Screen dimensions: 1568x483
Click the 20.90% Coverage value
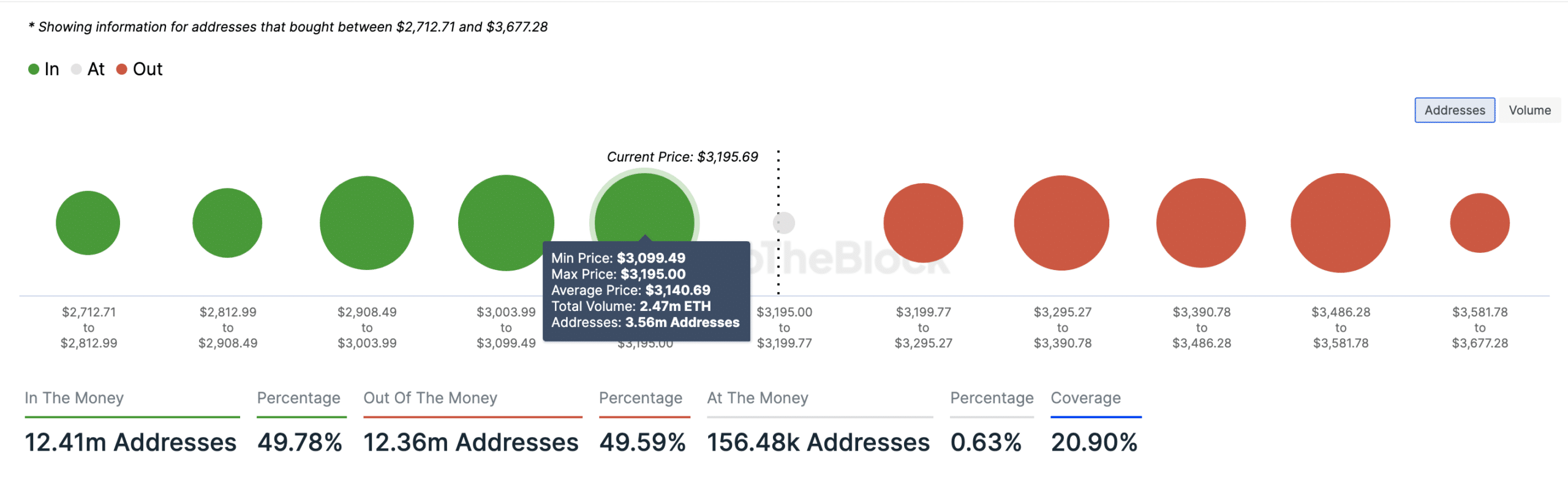[1094, 442]
